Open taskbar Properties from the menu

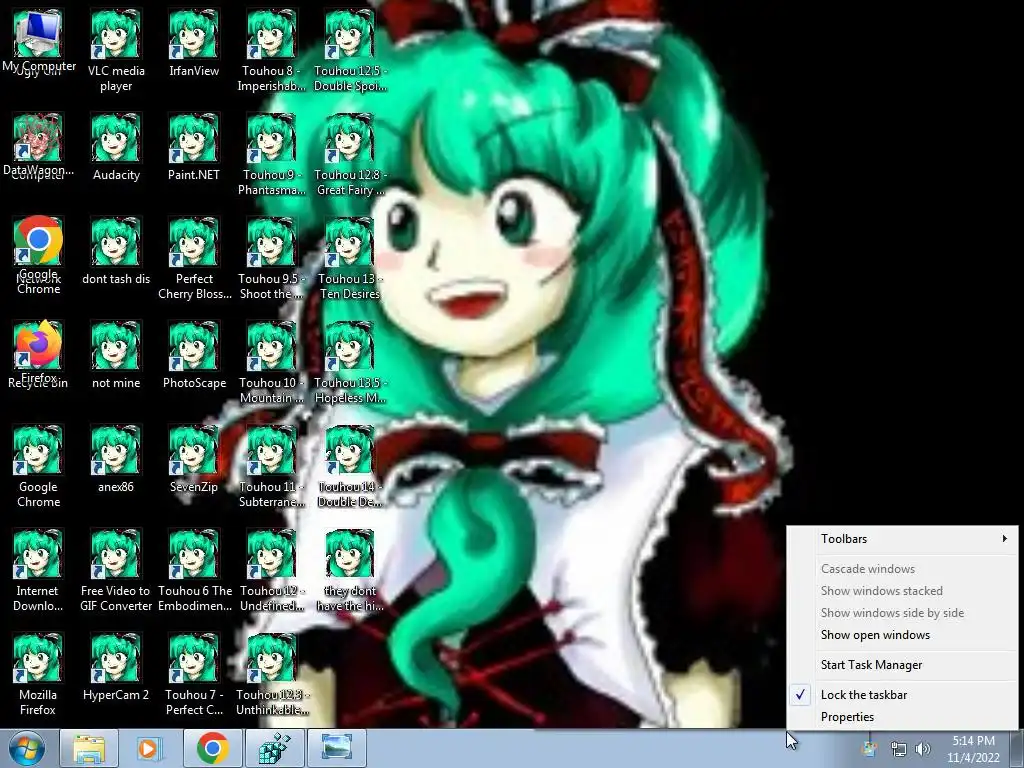(x=903, y=717)
